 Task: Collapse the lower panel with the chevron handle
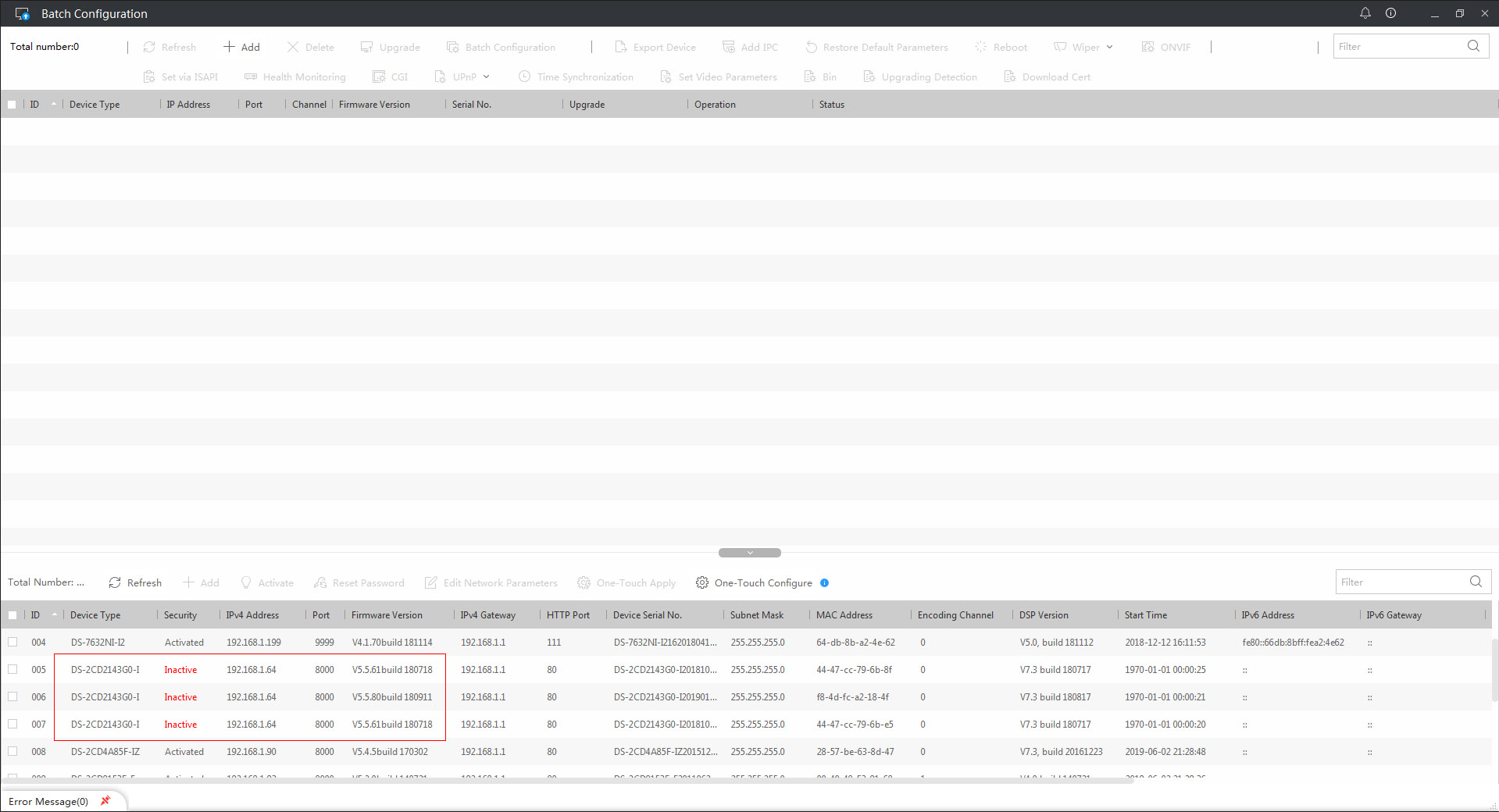point(750,553)
